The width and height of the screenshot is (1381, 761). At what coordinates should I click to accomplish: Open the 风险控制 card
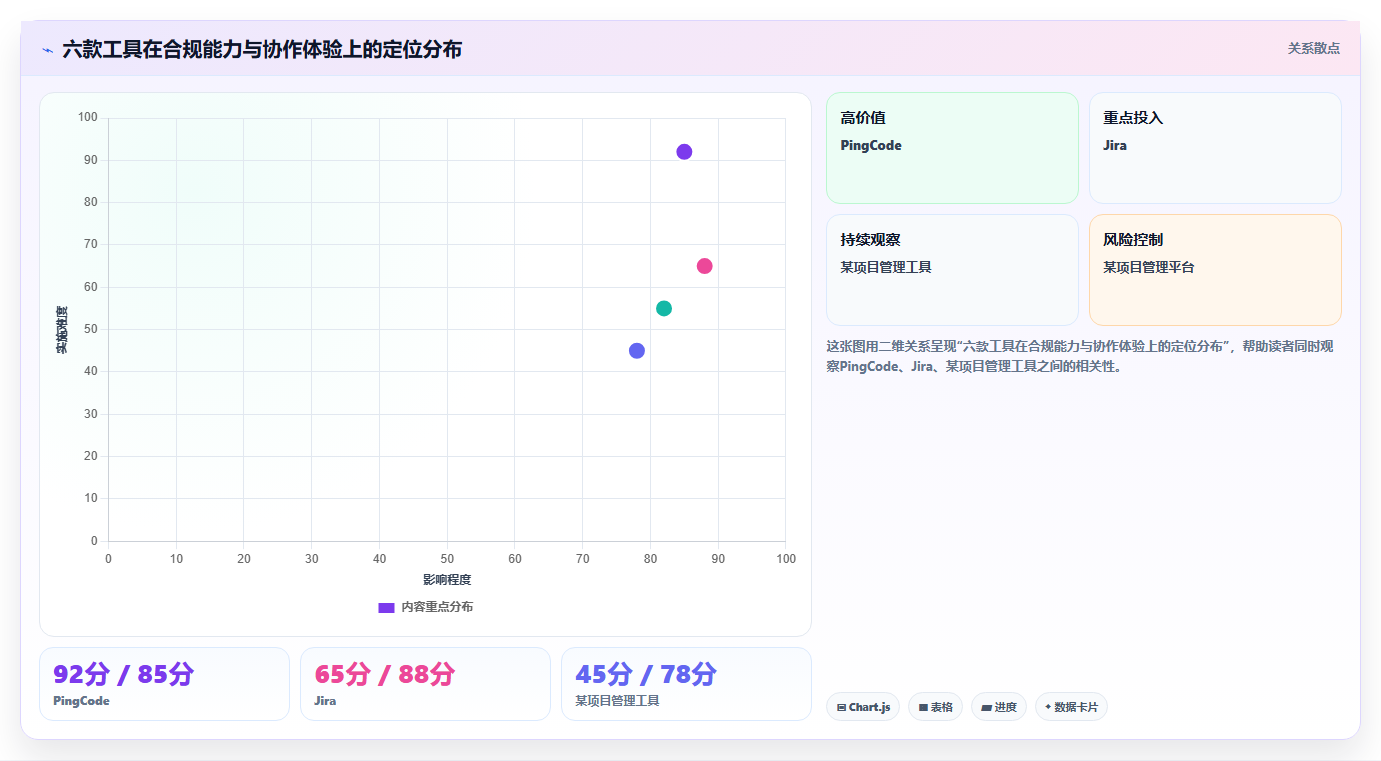point(1215,270)
